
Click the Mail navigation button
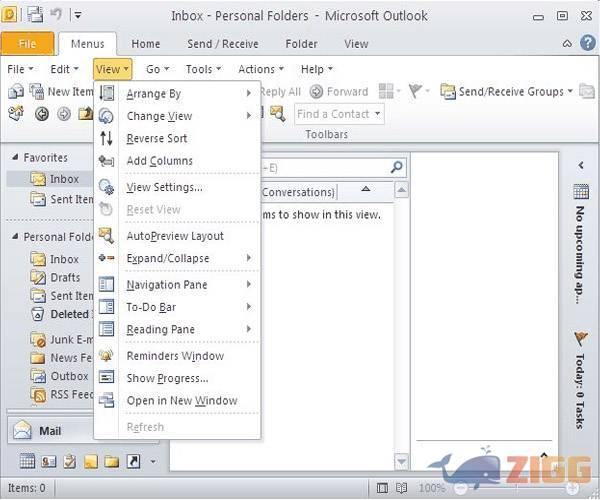click(x=50, y=431)
